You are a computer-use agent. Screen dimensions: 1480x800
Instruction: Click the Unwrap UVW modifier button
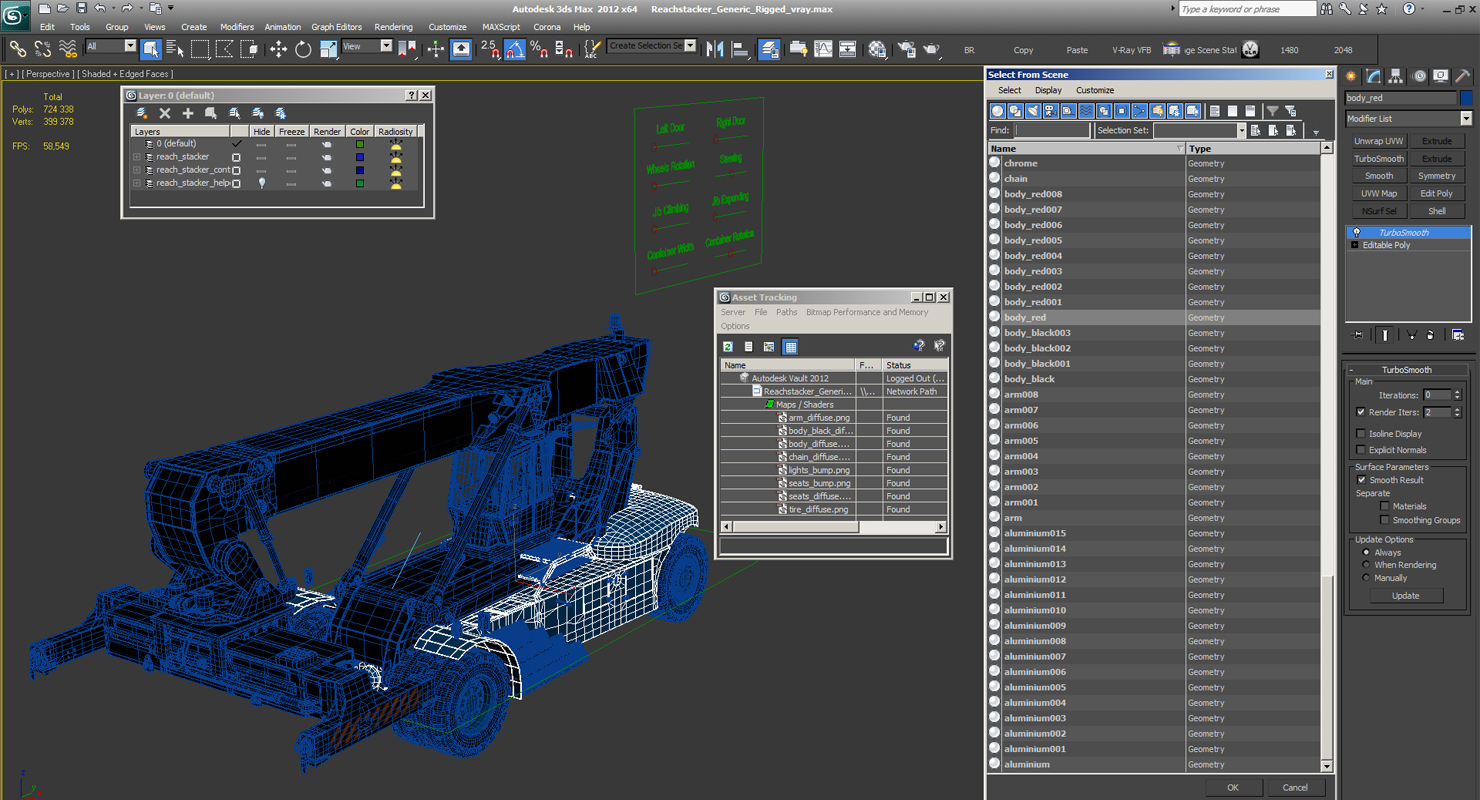[1379, 141]
